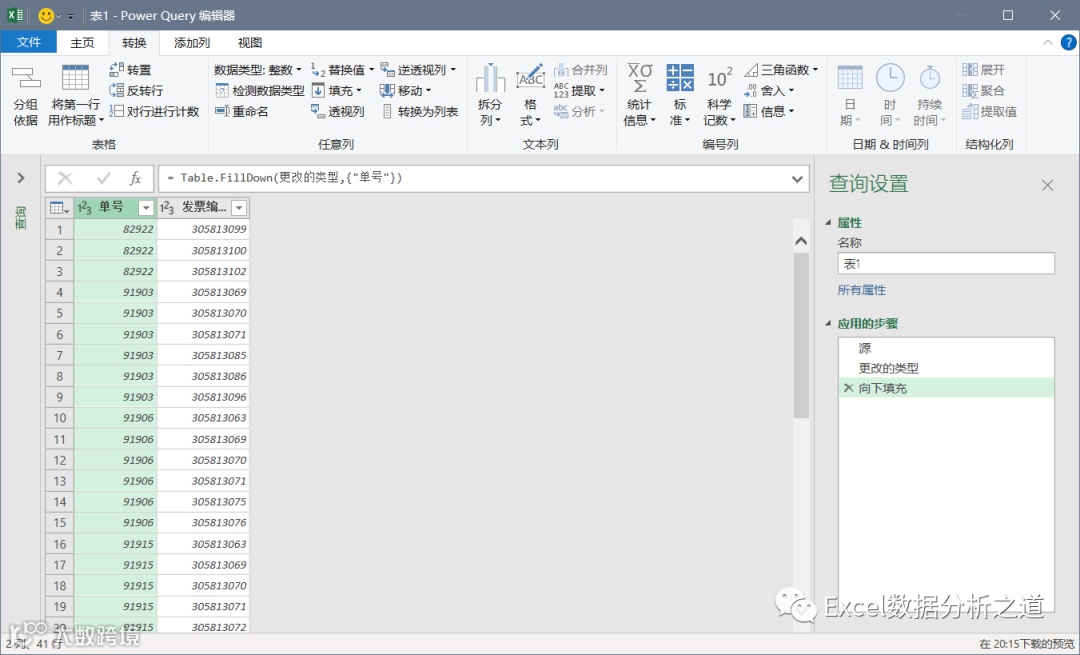Select the 源 applied step
Screen dimensions: 1080x655
tap(946, 348)
